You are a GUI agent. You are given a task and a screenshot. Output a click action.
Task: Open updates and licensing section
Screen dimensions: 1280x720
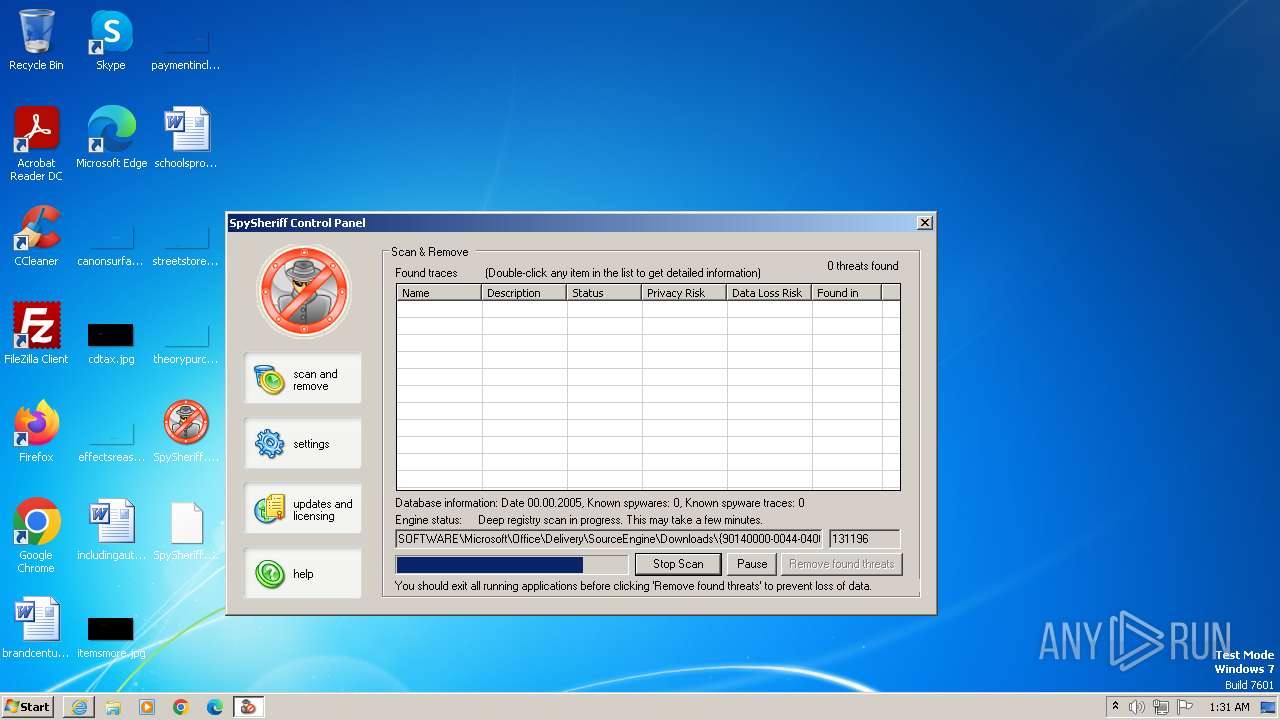click(303, 509)
